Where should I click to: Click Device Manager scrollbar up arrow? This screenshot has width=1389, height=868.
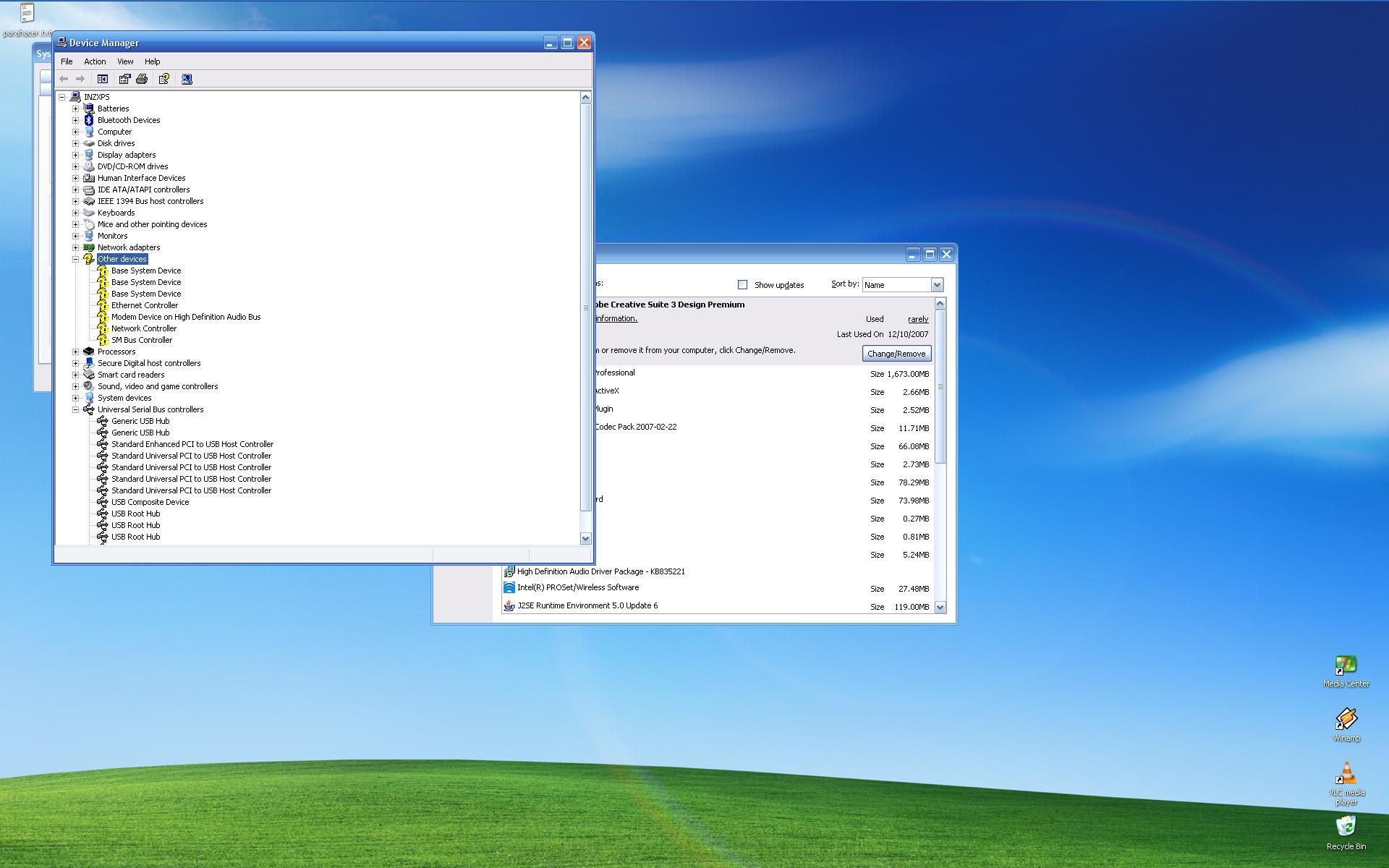tap(586, 97)
